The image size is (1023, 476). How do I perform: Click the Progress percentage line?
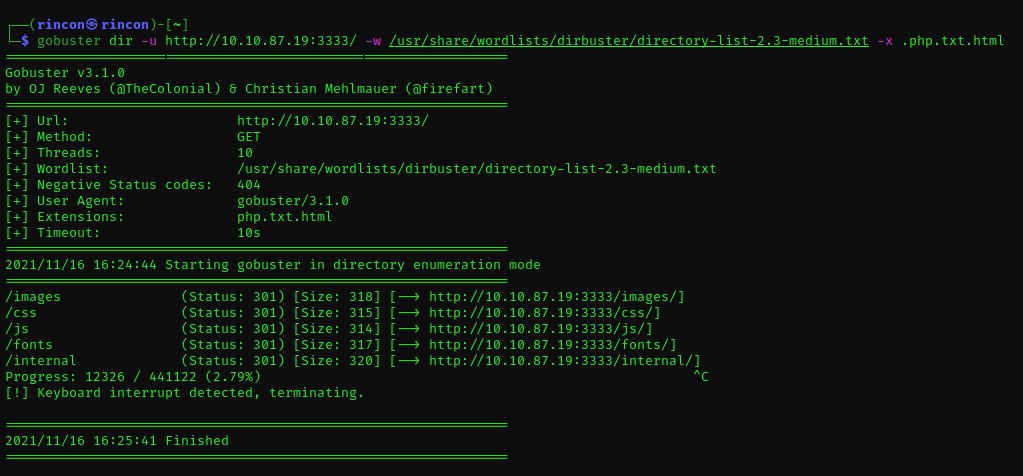coord(133,376)
